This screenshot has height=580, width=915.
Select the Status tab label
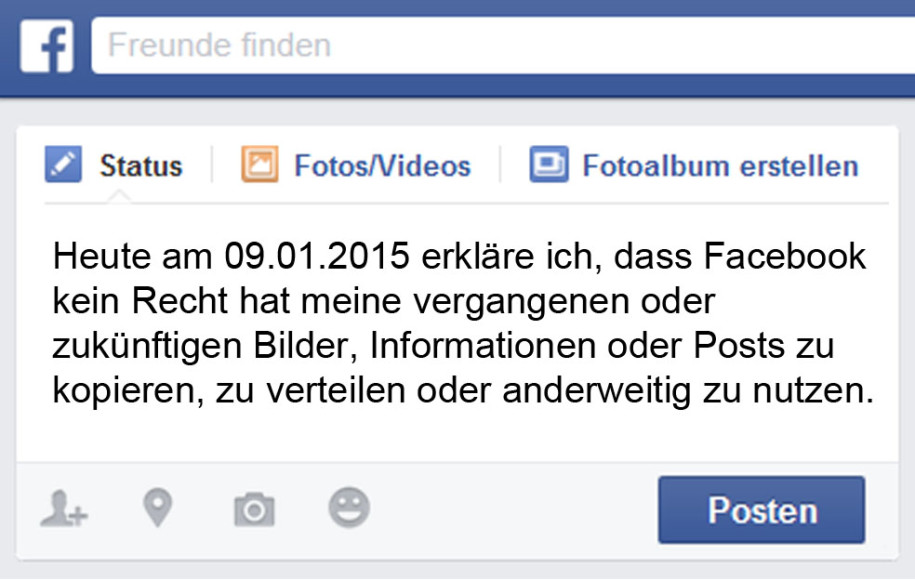[x=141, y=166]
